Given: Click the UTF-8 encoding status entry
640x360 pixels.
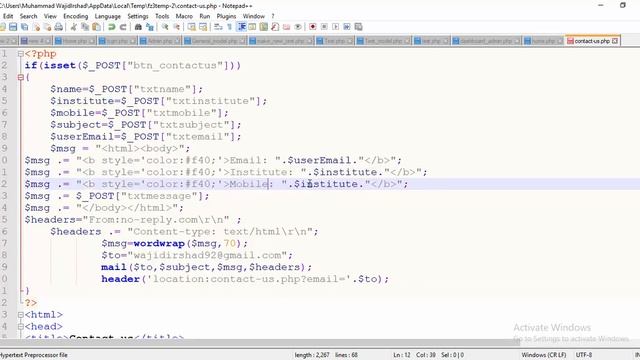Looking at the screenshot, I should (x=584, y=355).
